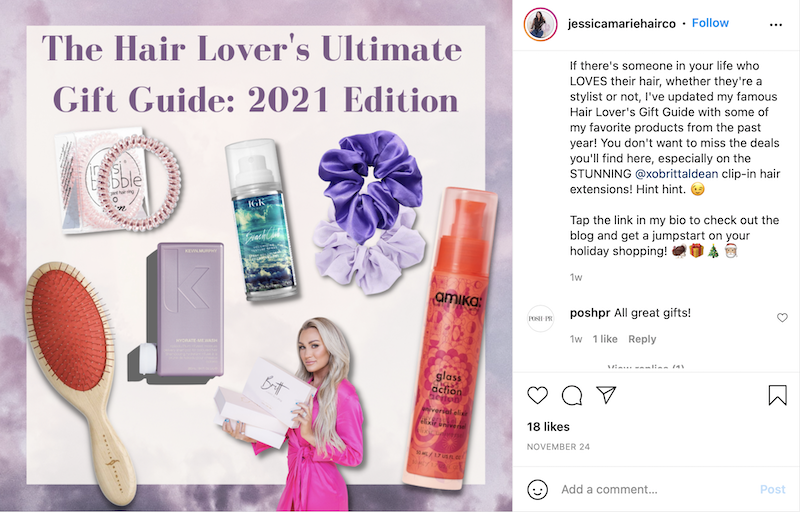Save post using bookmark icon
Viewport: 800px width, 512px height.
[x=778, y=395]
